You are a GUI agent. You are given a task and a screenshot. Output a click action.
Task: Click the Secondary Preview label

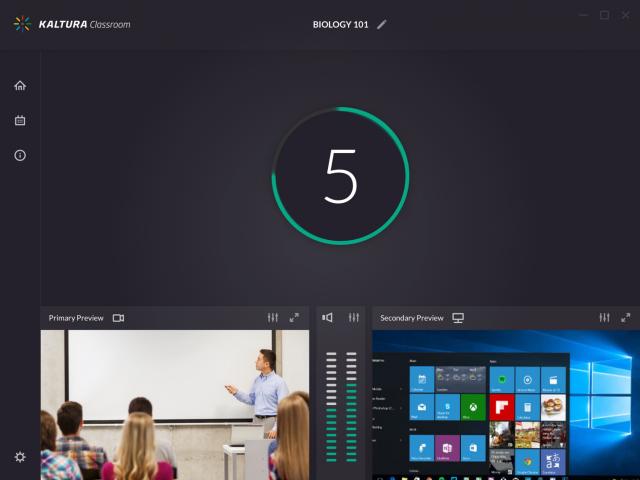pos(411,318)
